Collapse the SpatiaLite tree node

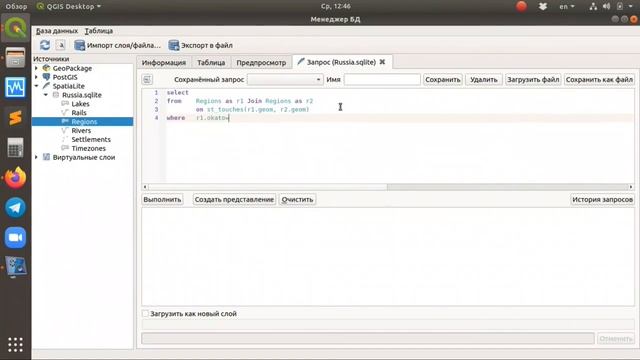pos(36,86)
